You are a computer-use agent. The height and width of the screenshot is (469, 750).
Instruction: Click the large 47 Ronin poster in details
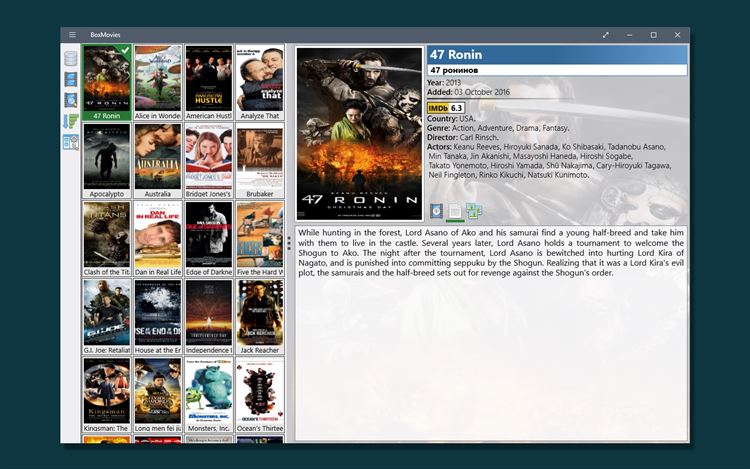pyautogui.click(x=359, y=133)
